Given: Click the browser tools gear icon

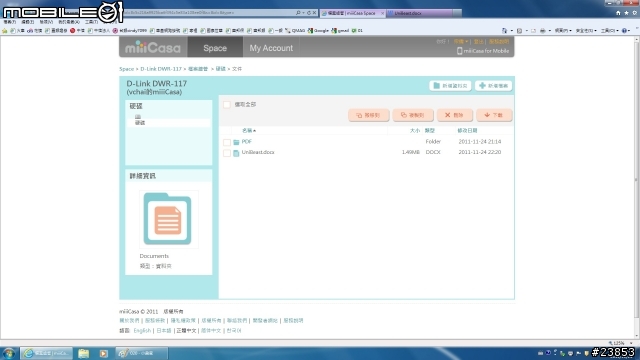Looking at the screenshot, I should pos(634,13).
